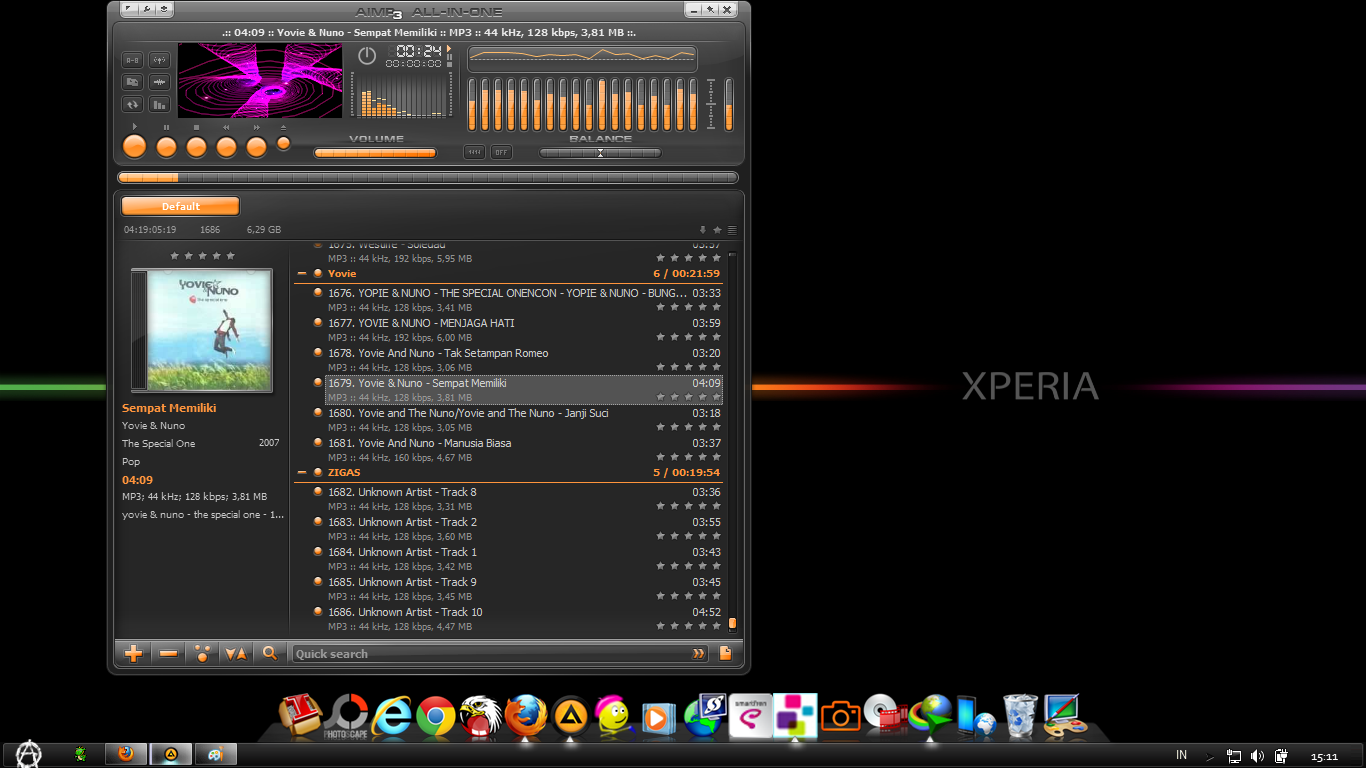Screen dimensions: 1366x768
Task: Collapse the ZIGAS group
Action: pyautogui.click(x=302, y=472)
